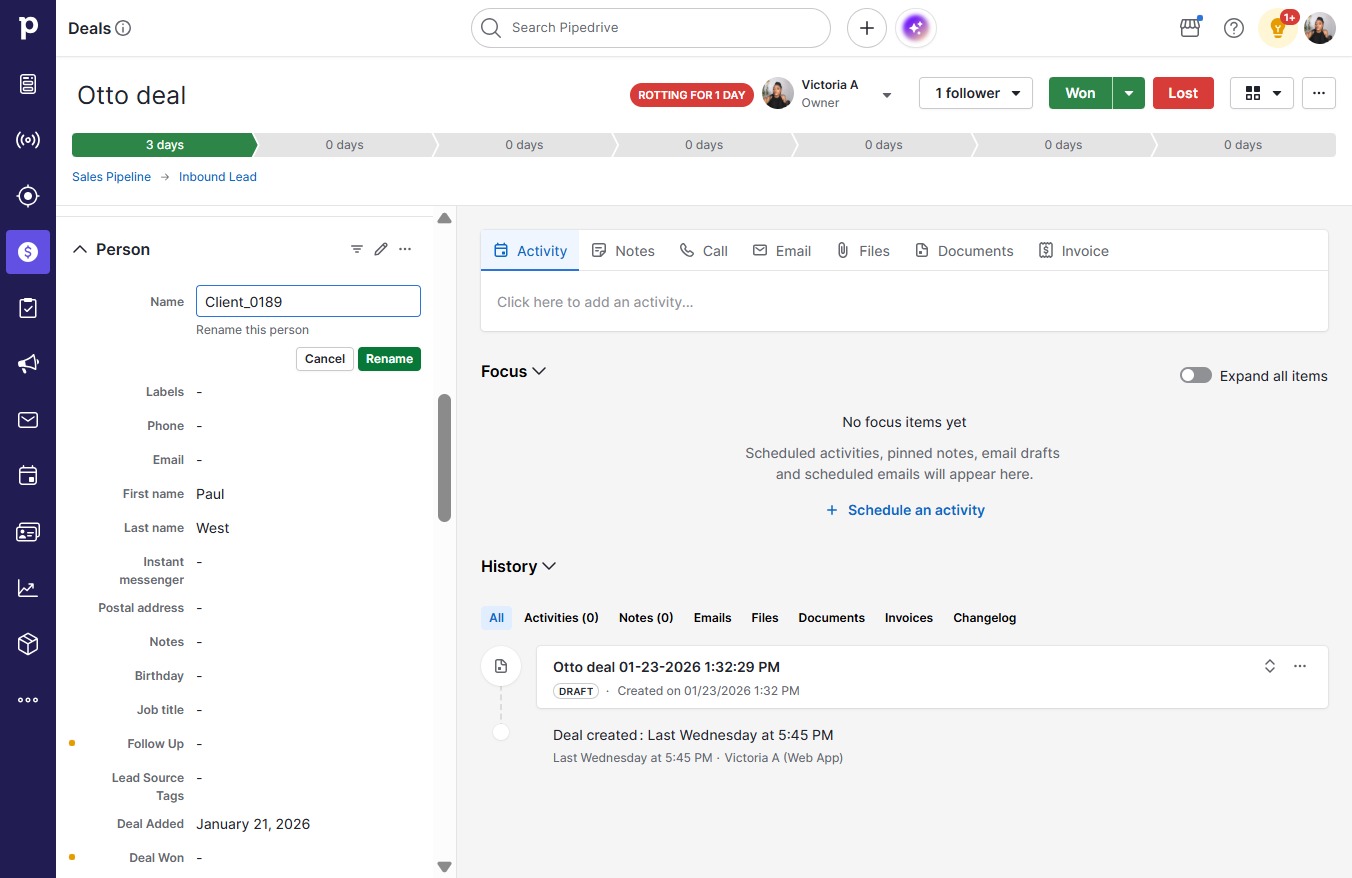The image size is (1352, 878).
Task: Open the Help question mark icon
Action: point(1234,28)
